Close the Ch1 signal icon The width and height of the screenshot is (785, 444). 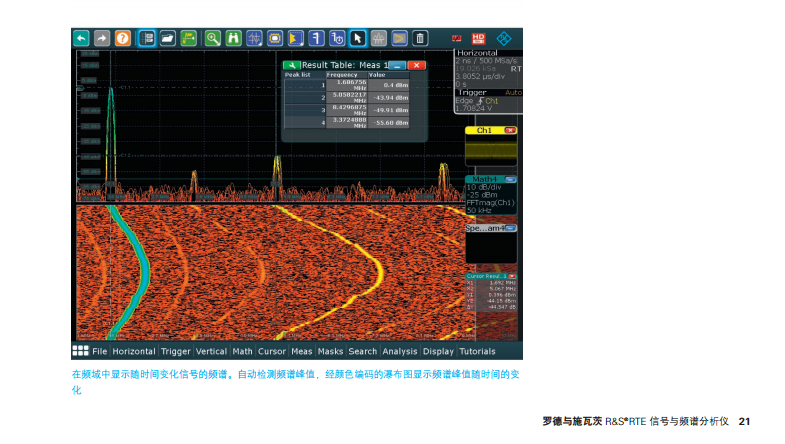(510, 130)
